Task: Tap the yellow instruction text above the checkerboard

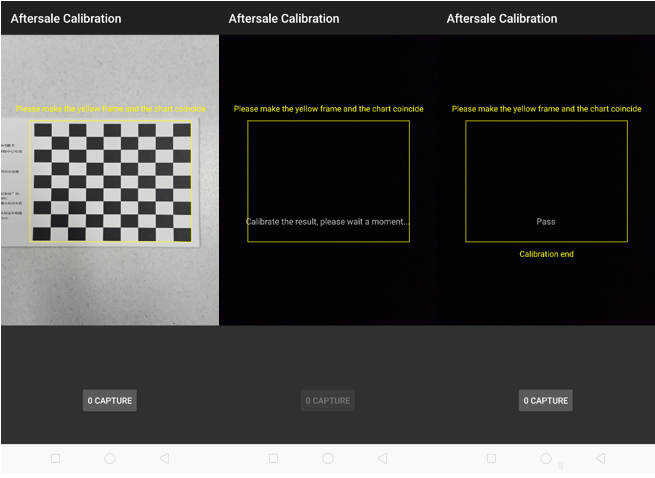Action: (x=110, y=108)
